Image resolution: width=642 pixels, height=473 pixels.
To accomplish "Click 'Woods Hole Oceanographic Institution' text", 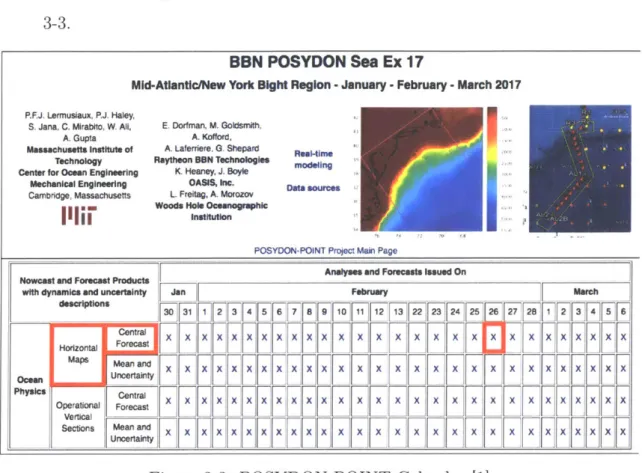I will tap(211, 211).
